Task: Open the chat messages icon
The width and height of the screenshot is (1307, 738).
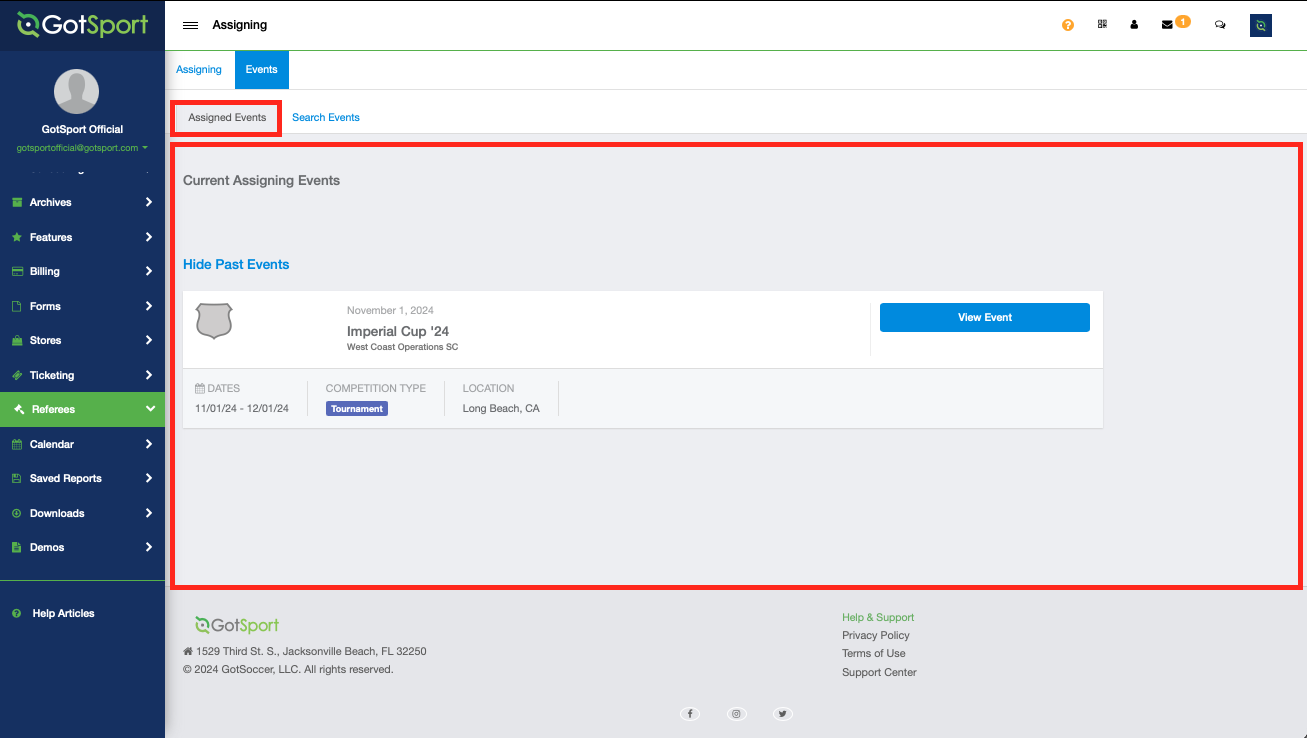Action: (x=1220, y=25)
